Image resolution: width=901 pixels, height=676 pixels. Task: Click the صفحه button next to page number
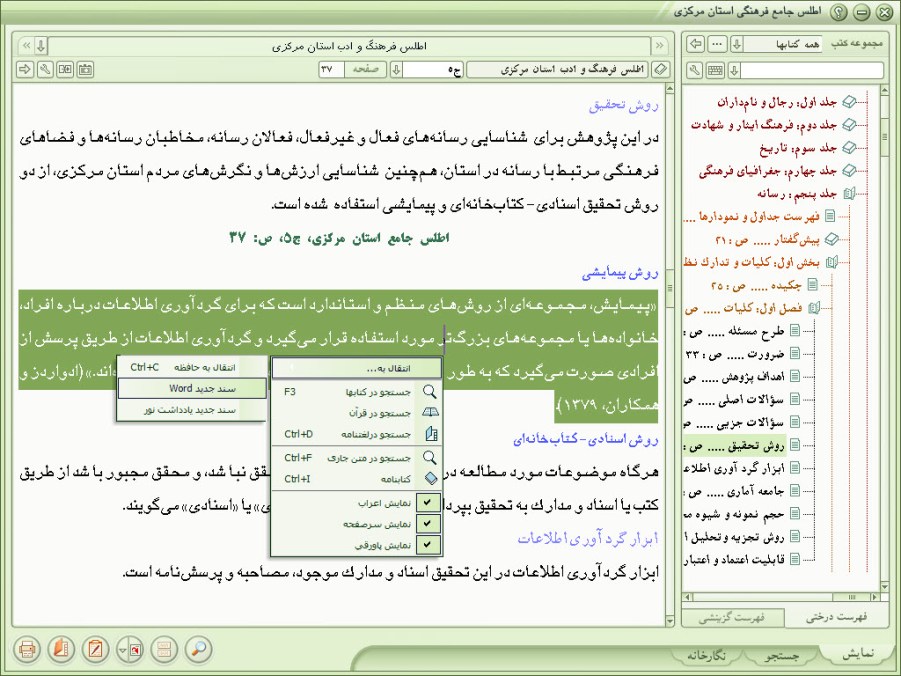point(365,70)
